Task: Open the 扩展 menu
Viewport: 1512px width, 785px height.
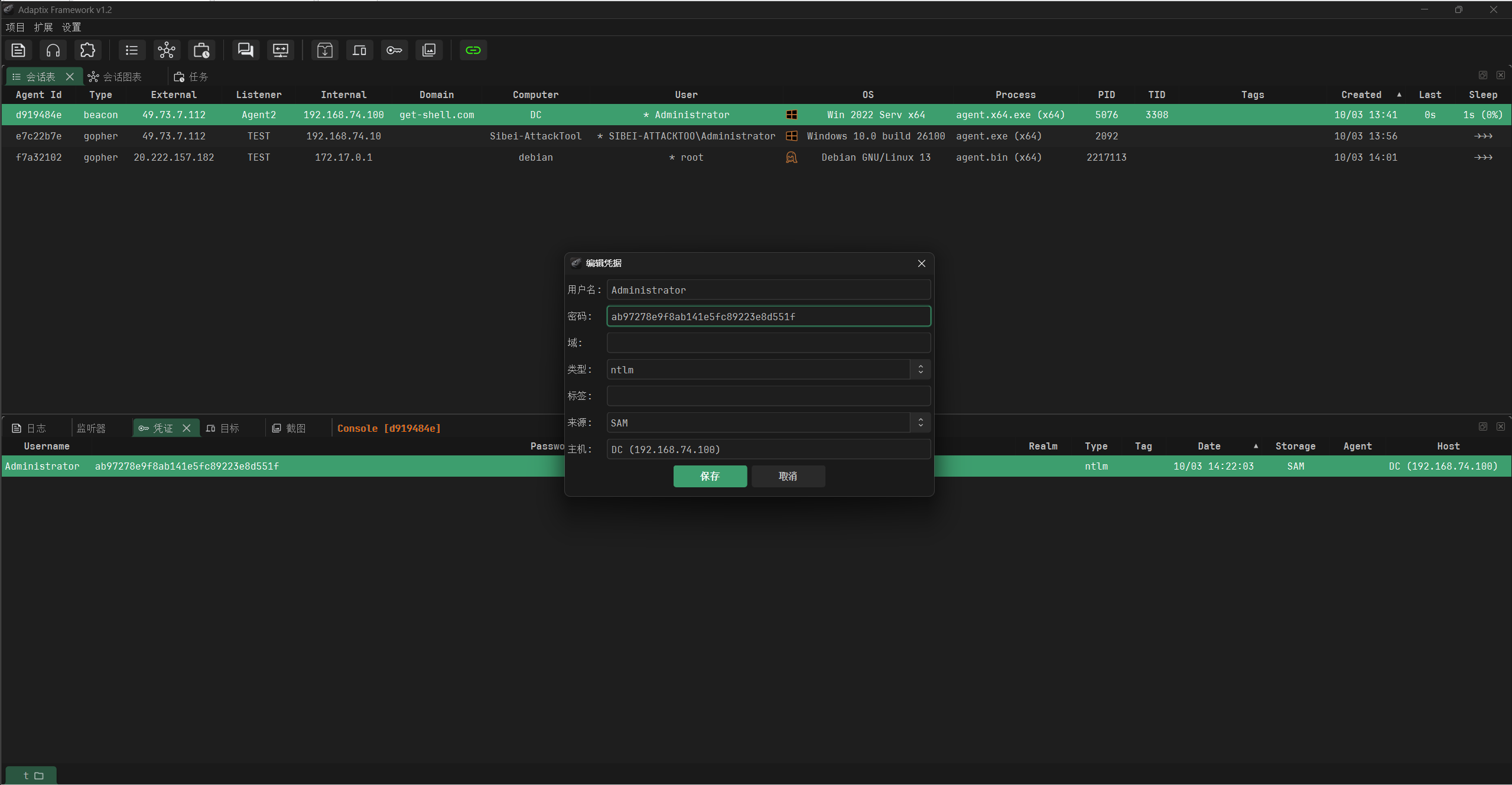Action: click(43, 27)
